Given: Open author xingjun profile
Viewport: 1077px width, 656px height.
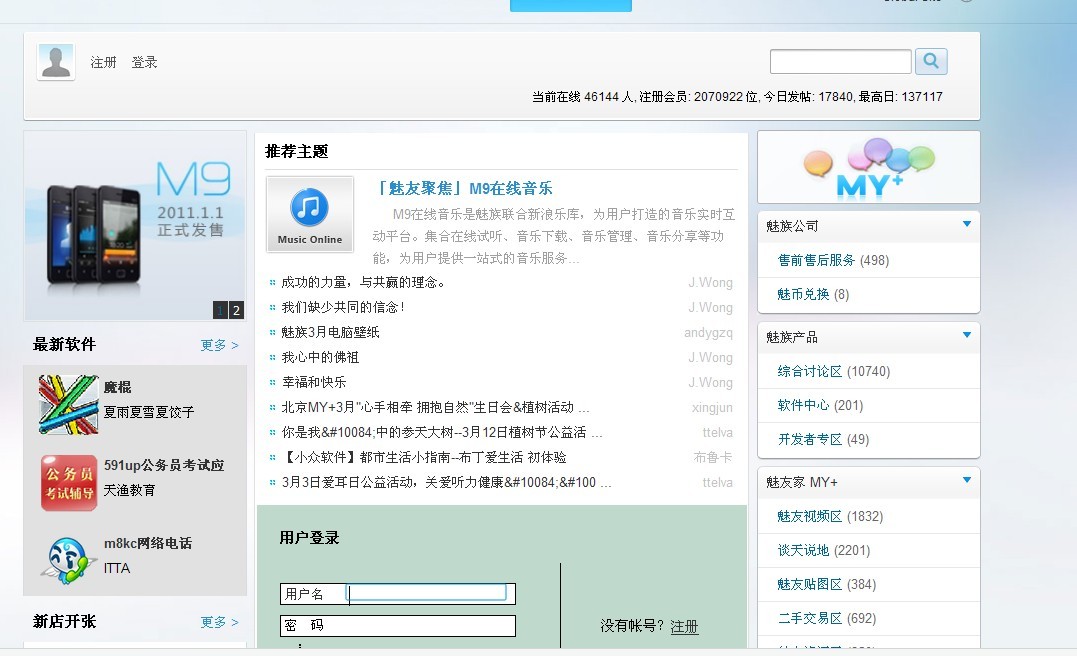Looking at the screenshot, I should tap(712, 407).
